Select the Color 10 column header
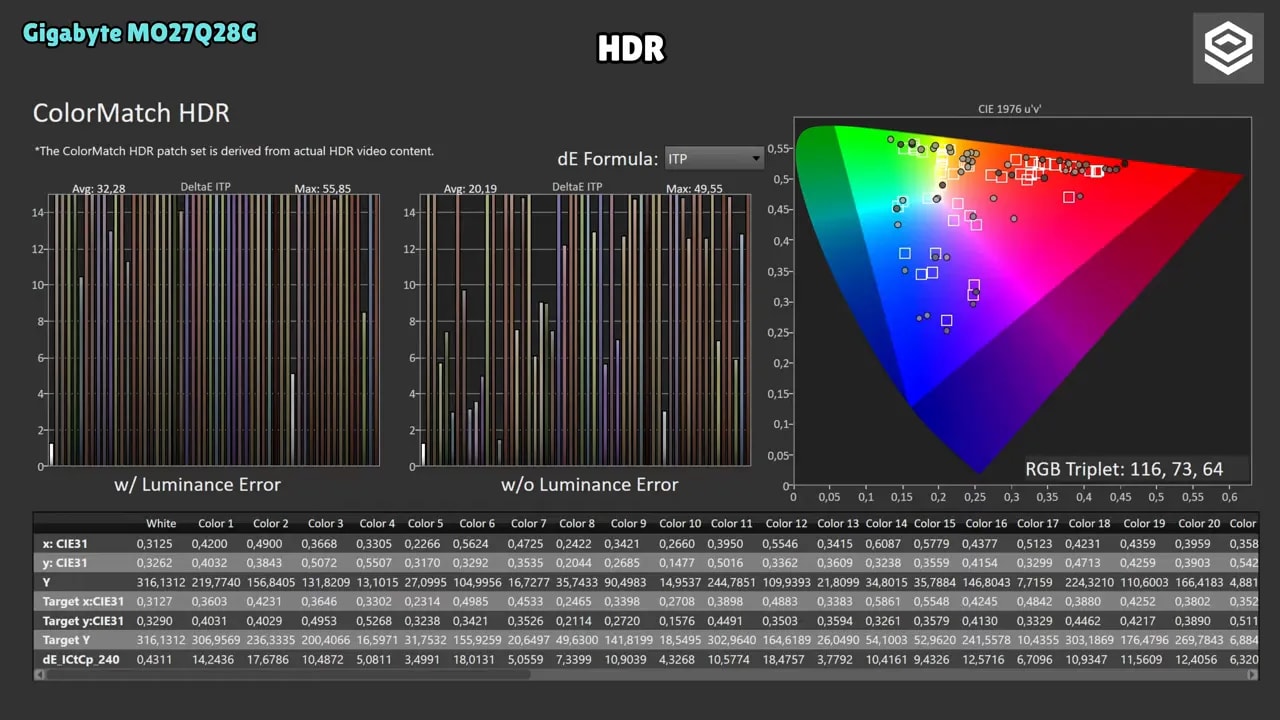The image size is (1280, 720). tap(680, 523)
